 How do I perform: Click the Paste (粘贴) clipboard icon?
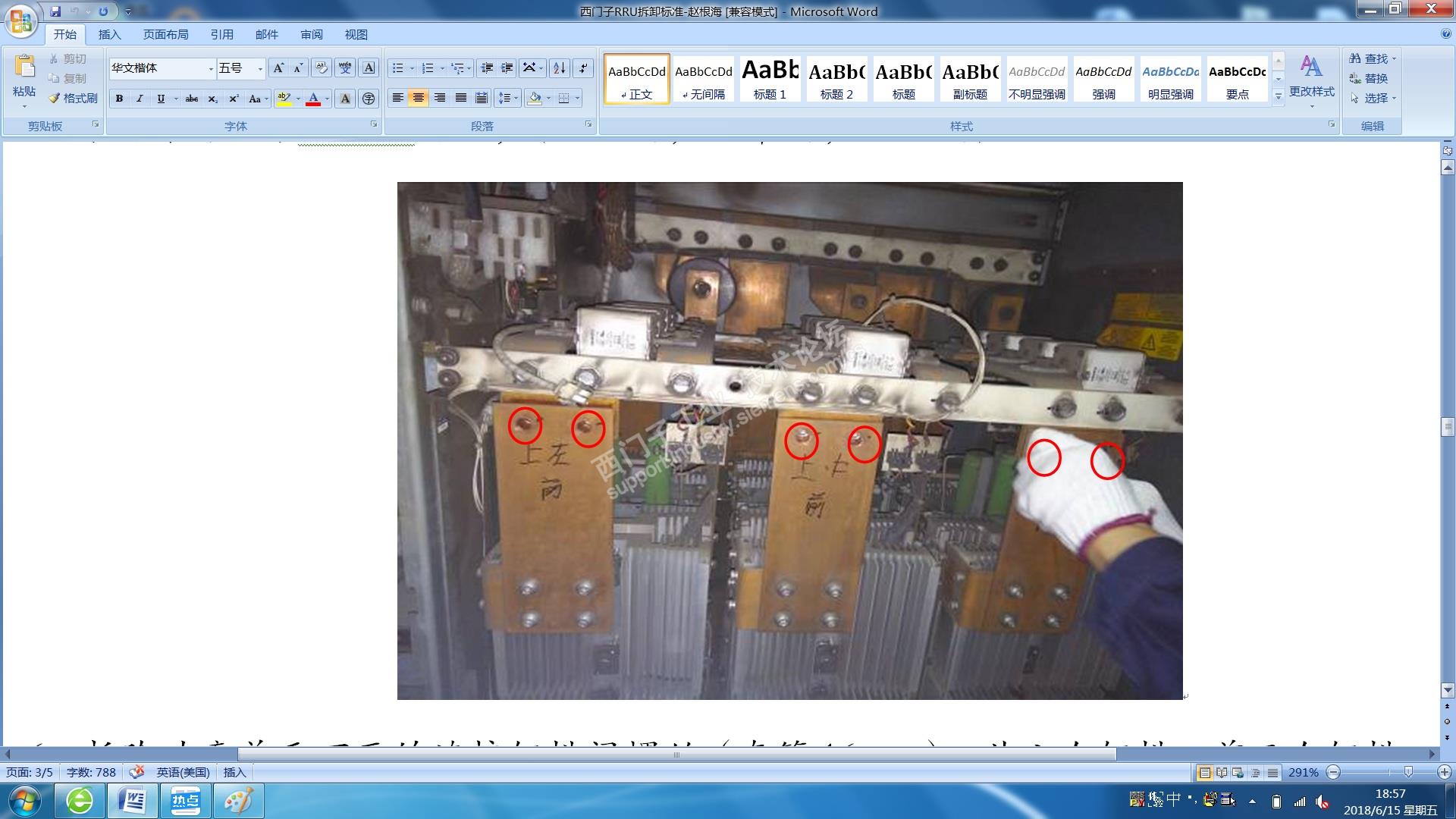pos(24,67)
